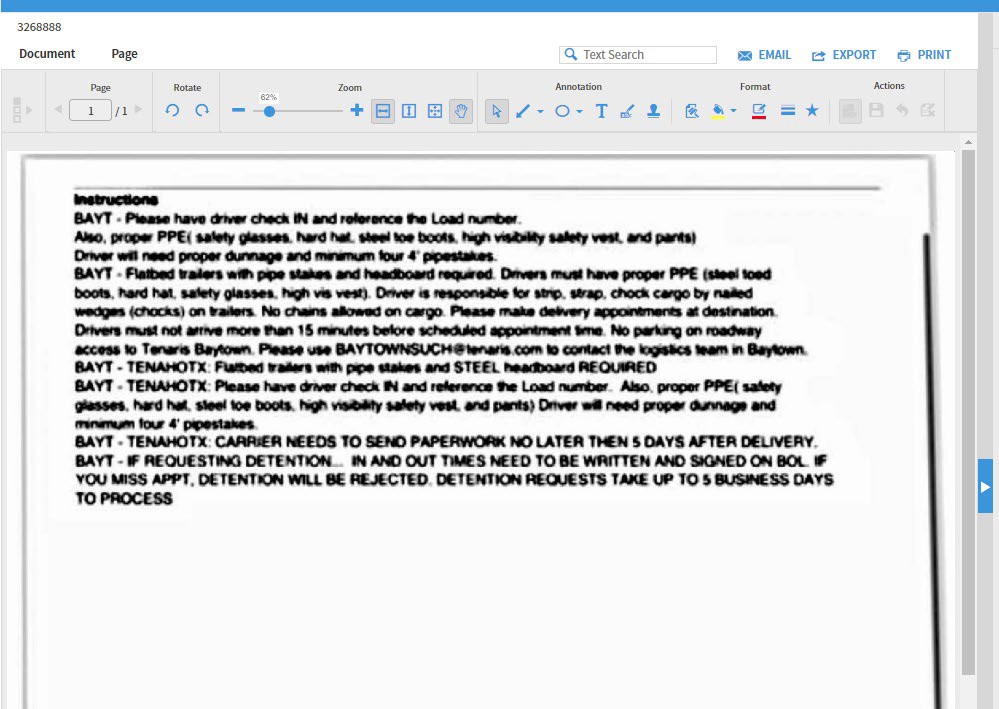Viewport: 999px width, 709px height.
Task: Expand the blue side panel arrow tab
Action: 985,486
